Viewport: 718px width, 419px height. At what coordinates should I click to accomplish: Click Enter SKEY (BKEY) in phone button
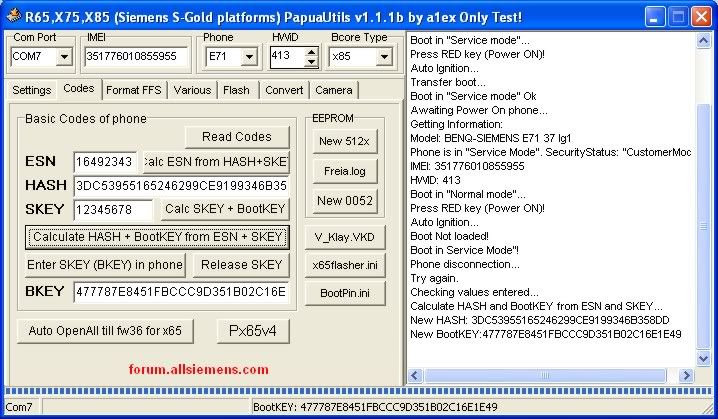[105, 265]
